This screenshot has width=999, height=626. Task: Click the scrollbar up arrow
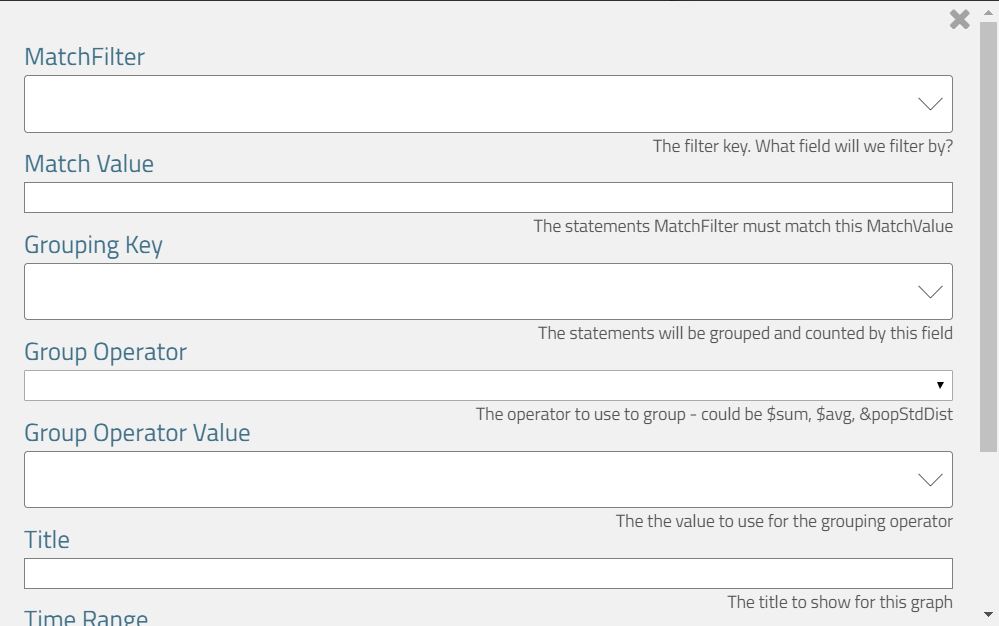tap(989, 12)
